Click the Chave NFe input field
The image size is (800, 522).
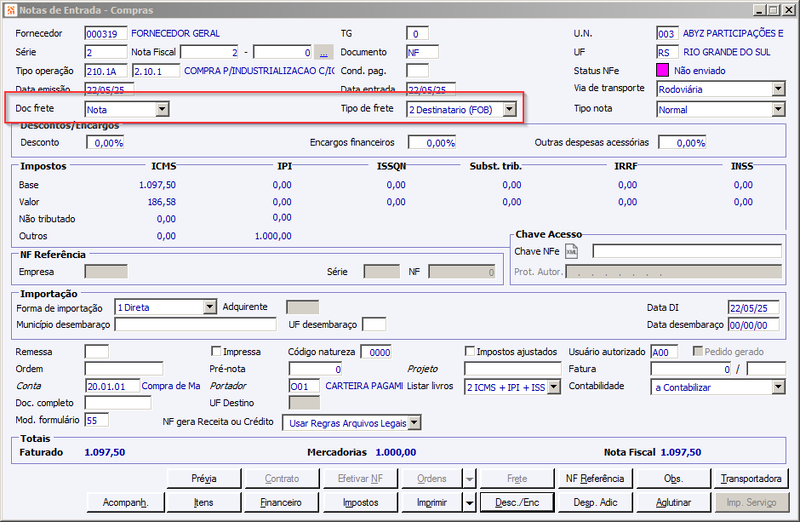click(x=687, y=251)
